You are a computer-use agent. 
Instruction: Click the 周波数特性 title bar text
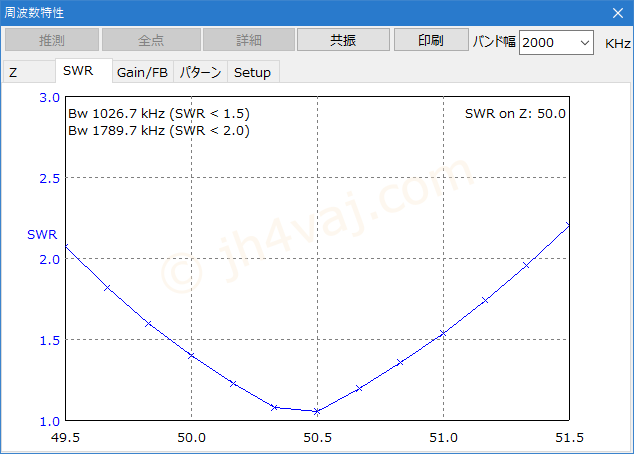[x=34, y=13]
